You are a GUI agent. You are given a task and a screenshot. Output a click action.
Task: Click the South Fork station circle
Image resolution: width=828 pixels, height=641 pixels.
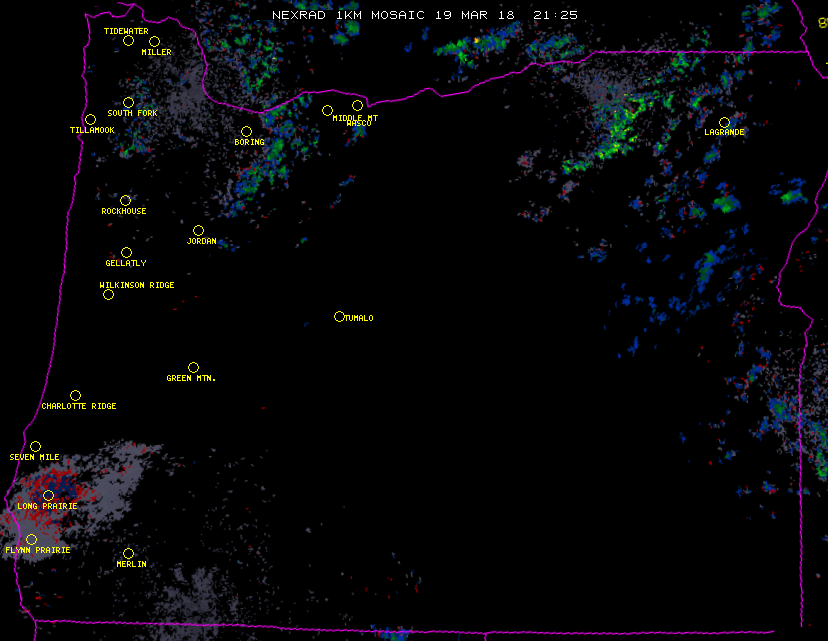pyautogui.click(x=128, y=102)
